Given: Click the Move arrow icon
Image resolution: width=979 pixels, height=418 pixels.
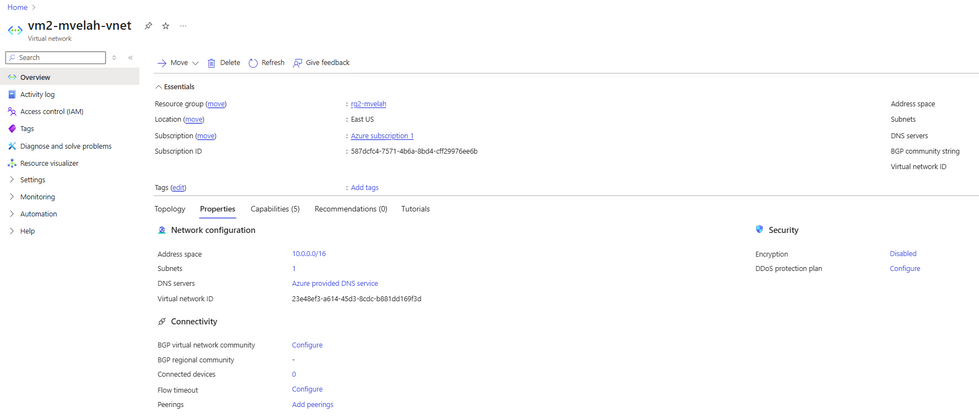Looking at the screenshot, I should [162, 63].
